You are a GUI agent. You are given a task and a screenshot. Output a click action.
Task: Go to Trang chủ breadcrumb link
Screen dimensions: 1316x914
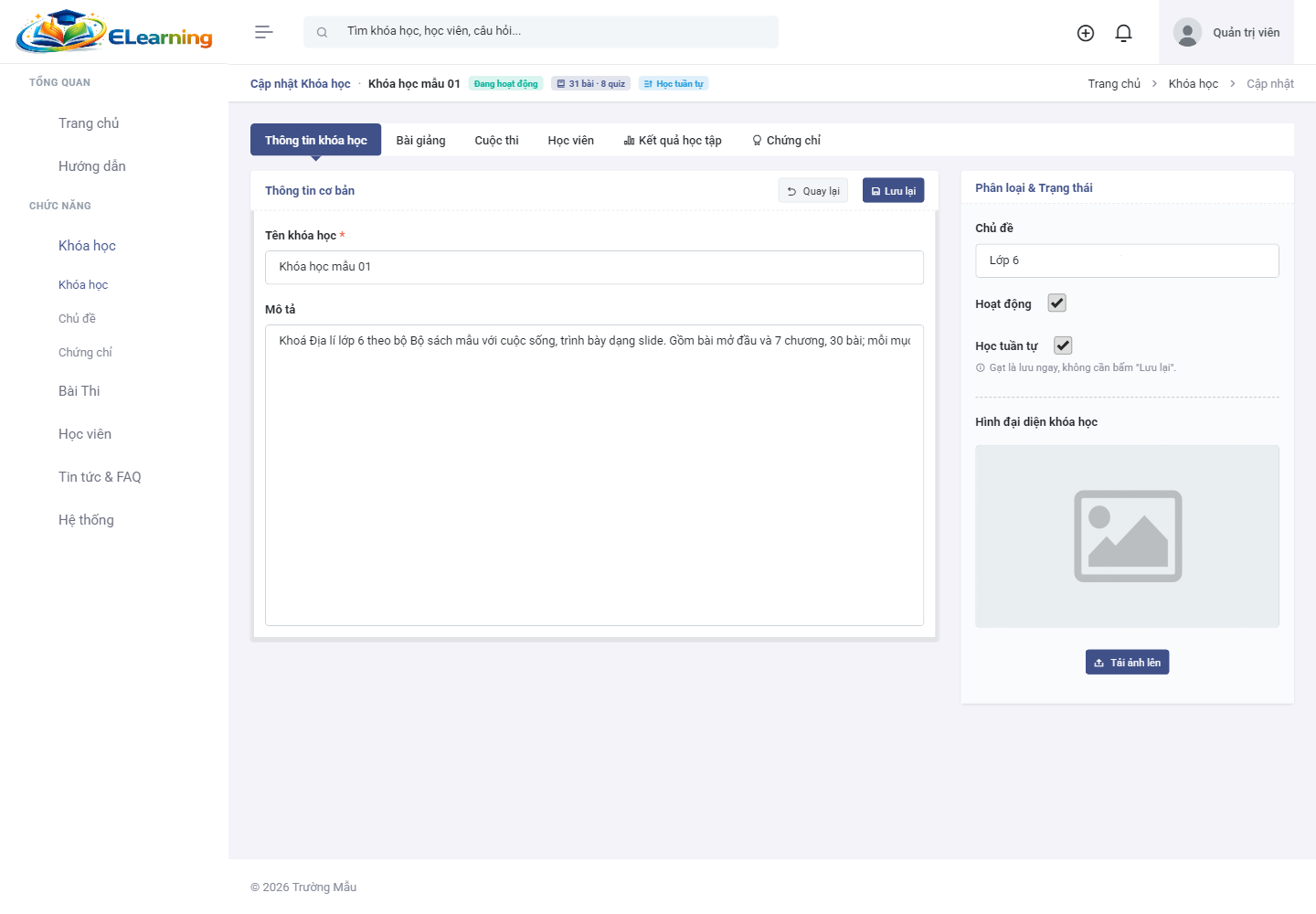(x=1114, y=83)
